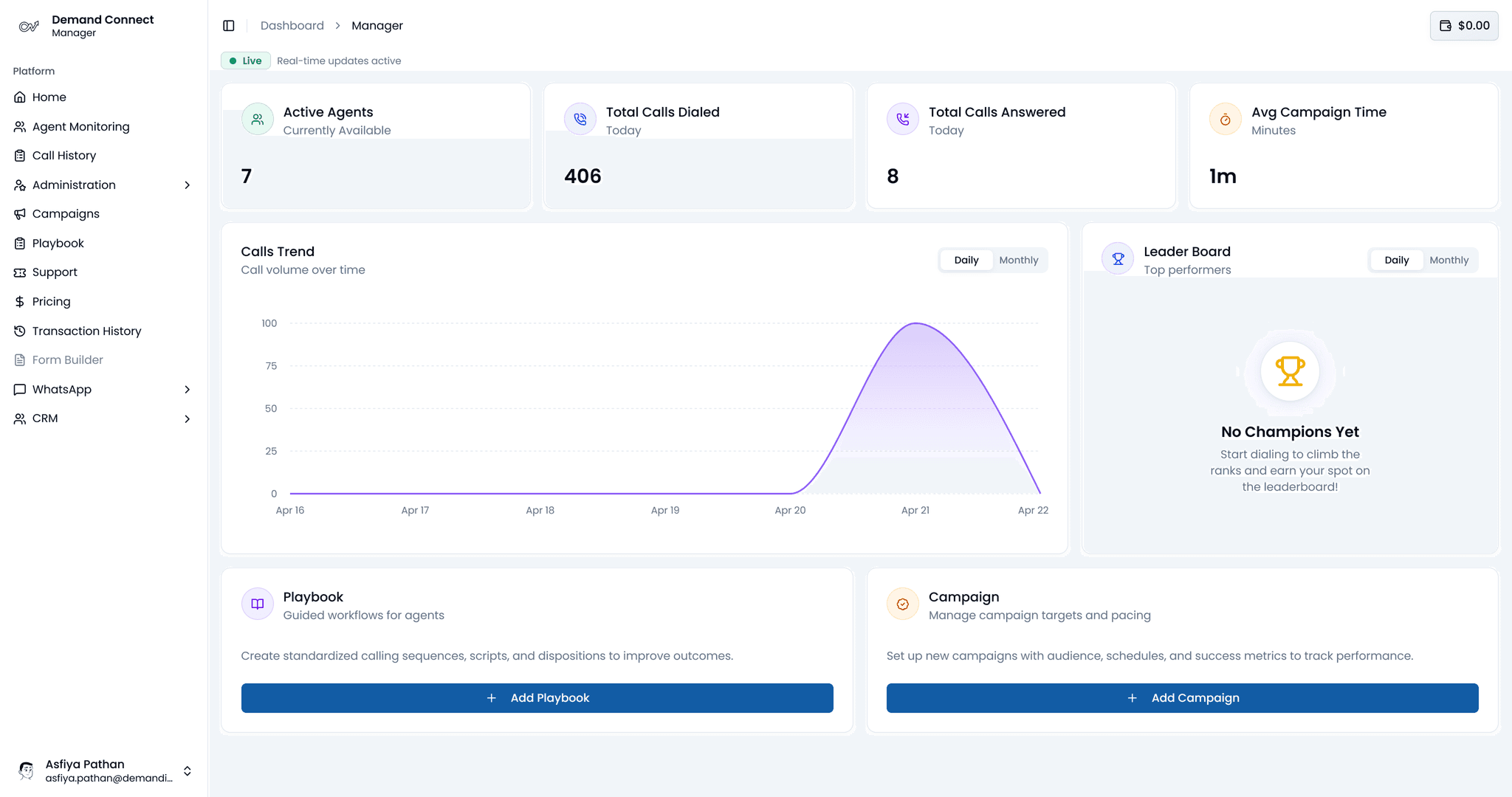Image resolution: width=1512 pixels, height=797 pixels.
Task: Click the 100 y-axis label
Action: [269, 323]
